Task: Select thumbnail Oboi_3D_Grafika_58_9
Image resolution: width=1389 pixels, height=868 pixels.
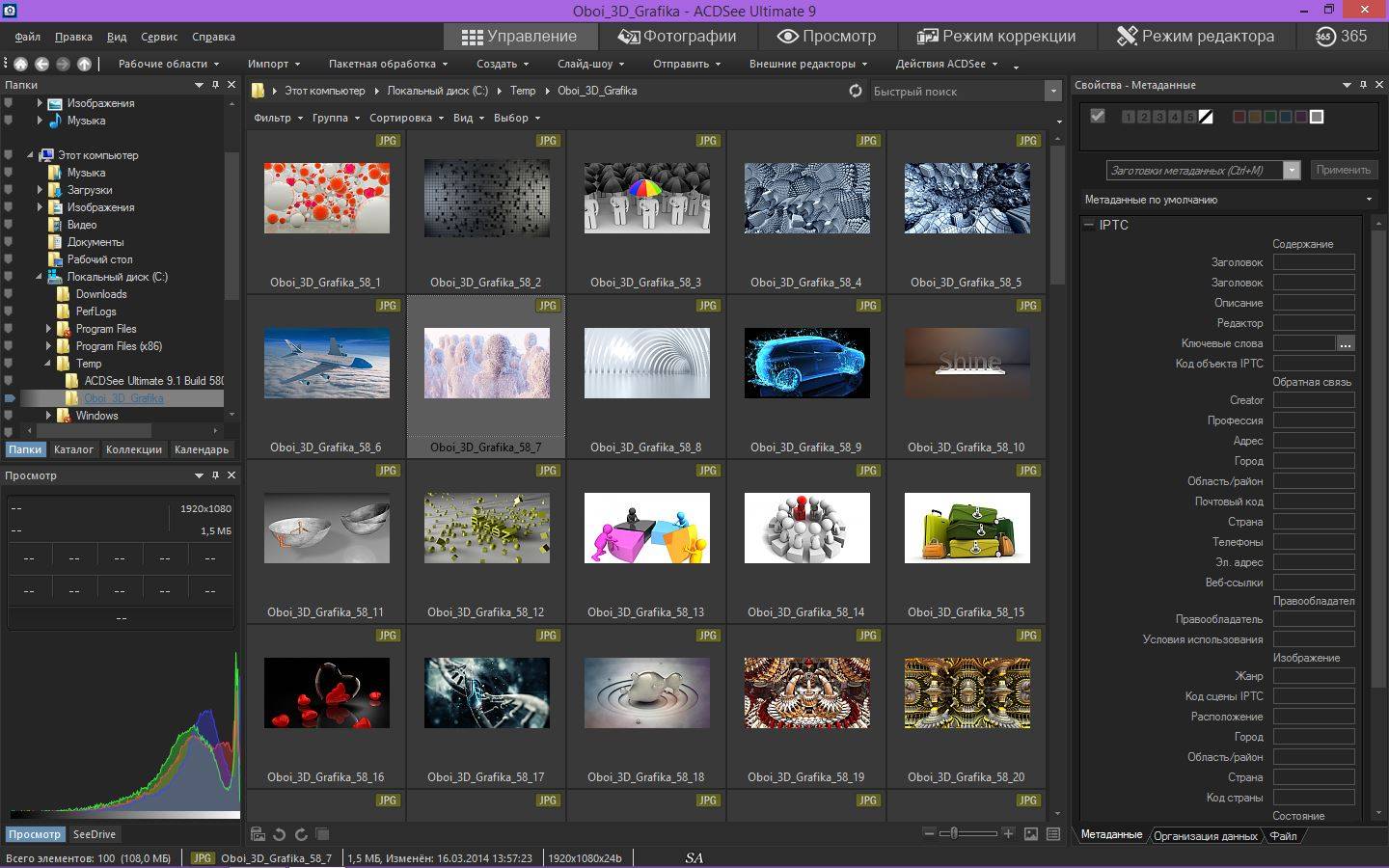Action: (807, 376)
